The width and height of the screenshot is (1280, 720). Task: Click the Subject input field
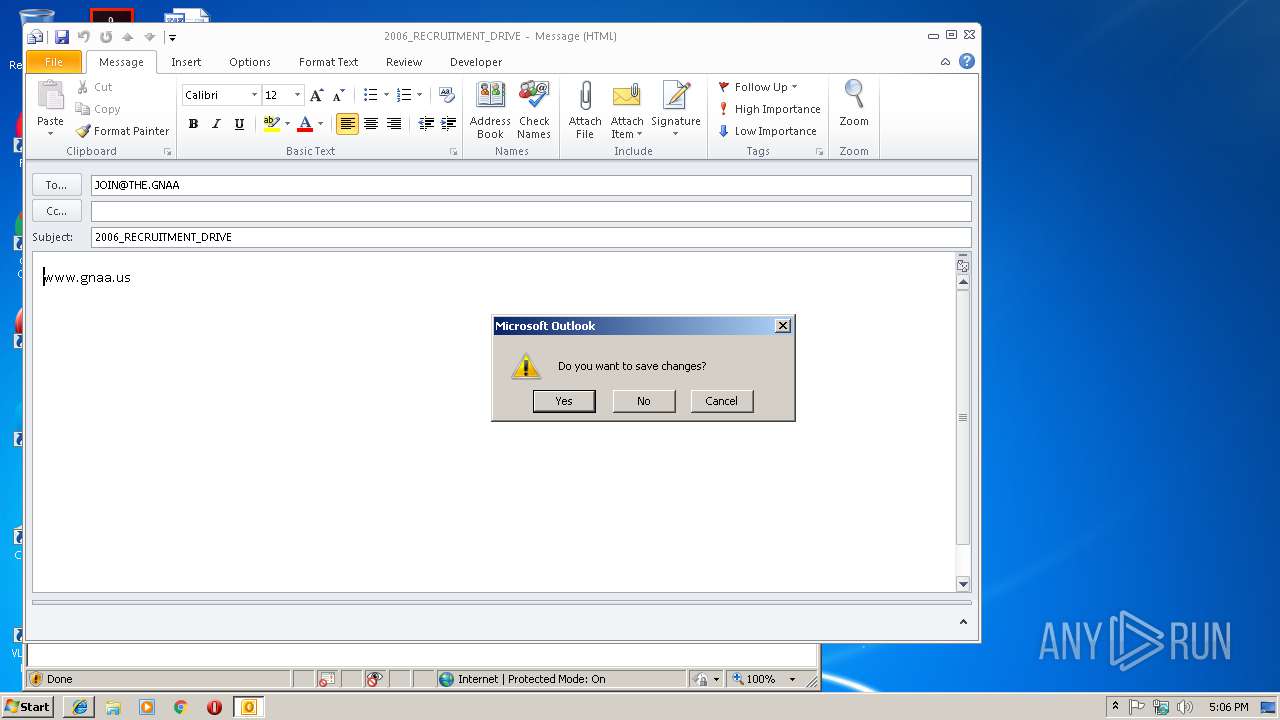(531, 237)
